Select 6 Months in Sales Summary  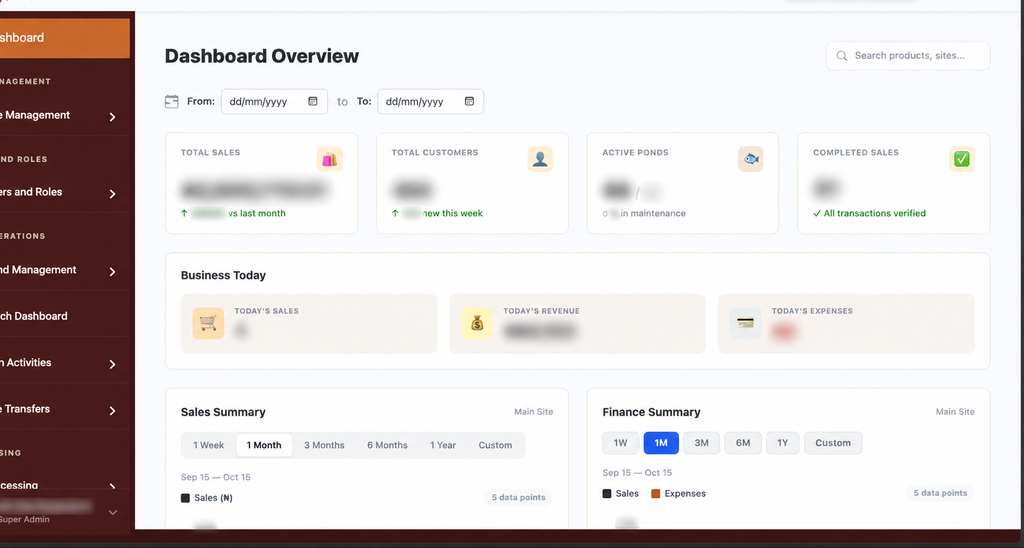tap(387, 445)
